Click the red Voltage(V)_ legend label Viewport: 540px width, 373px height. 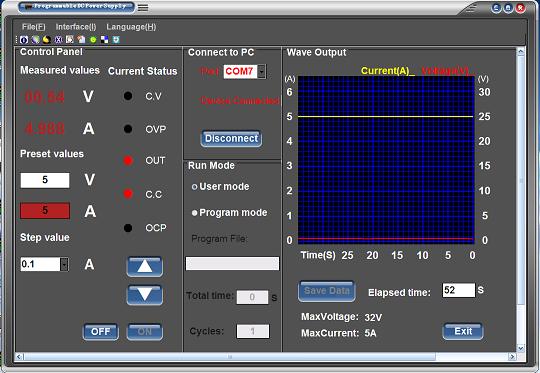(x=447, y=71)
